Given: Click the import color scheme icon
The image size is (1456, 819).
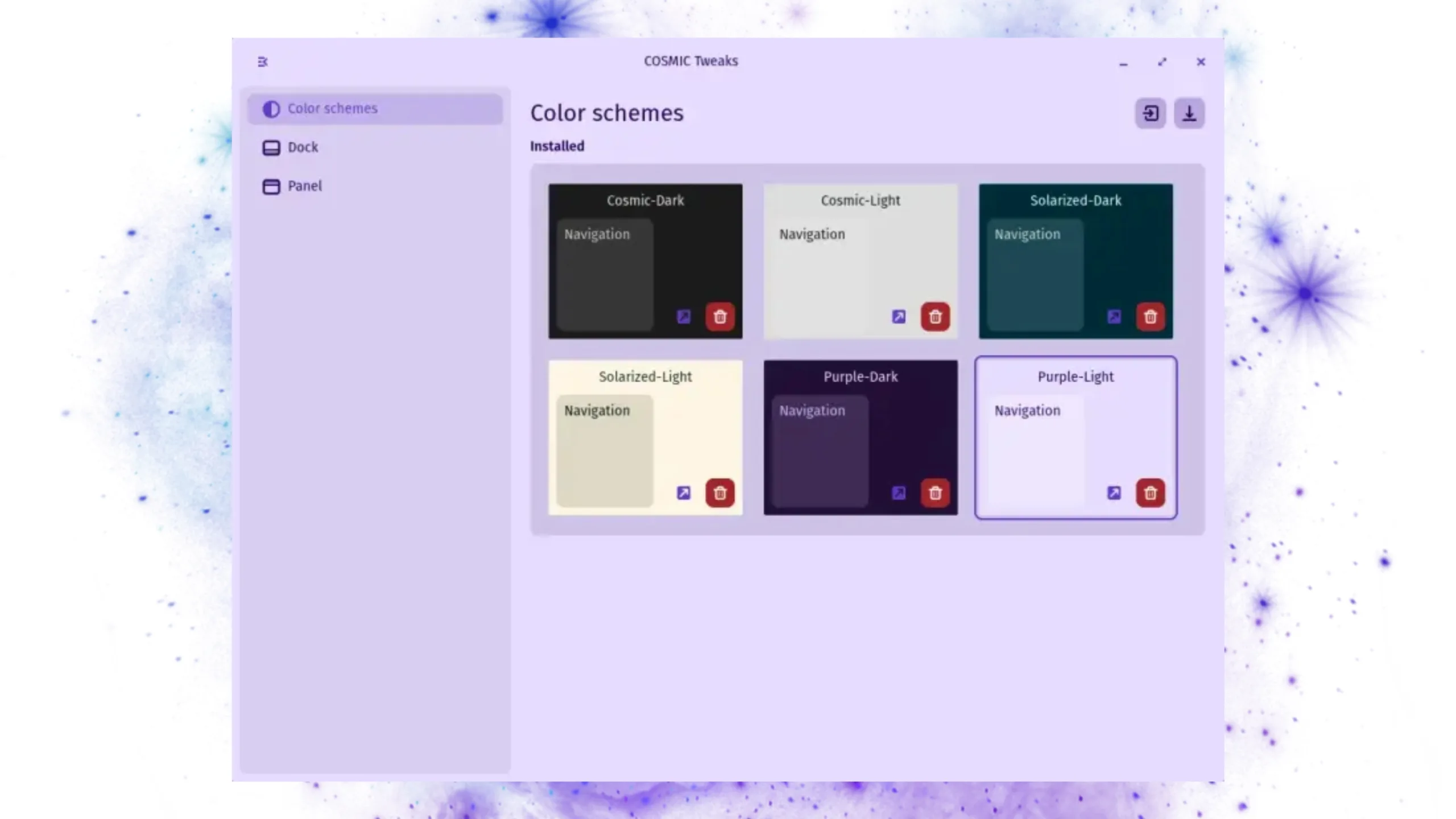Looking at the screenshot, I should tap(1151, 113).
